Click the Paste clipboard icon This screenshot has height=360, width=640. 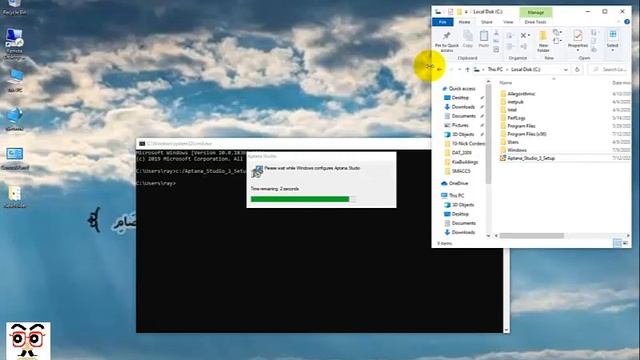pyautogui.click(x=484, y=39)
